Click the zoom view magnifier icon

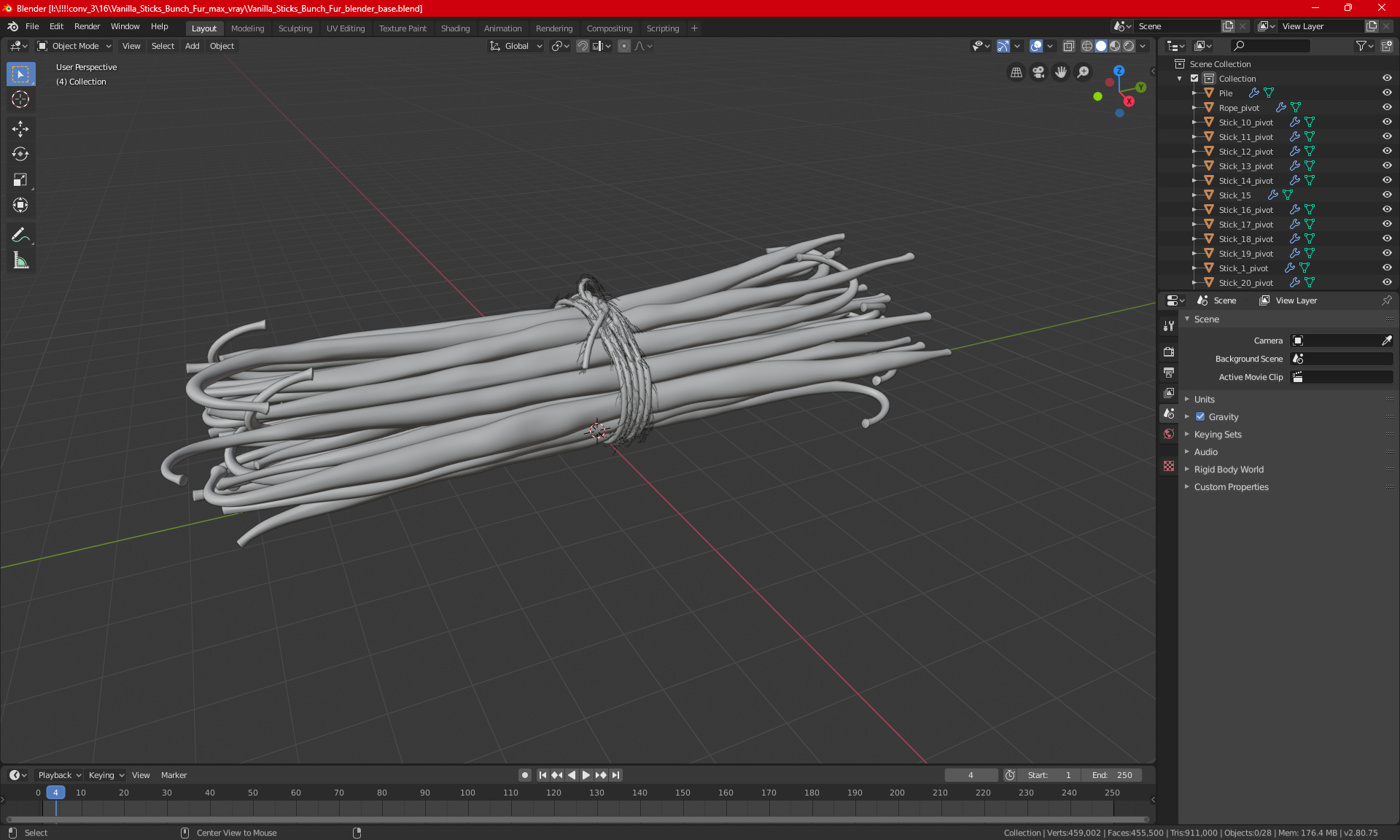tap(1084, 72)
